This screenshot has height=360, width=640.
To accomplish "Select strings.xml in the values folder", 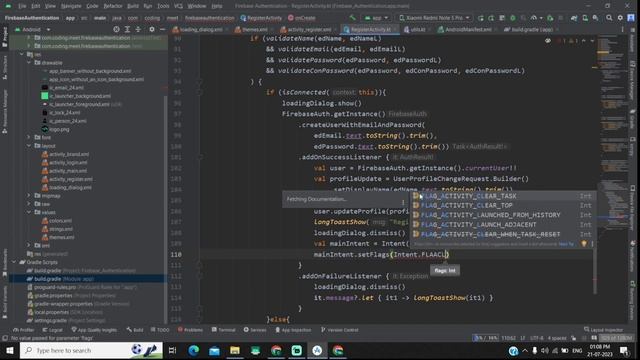I will coord(61,229).
